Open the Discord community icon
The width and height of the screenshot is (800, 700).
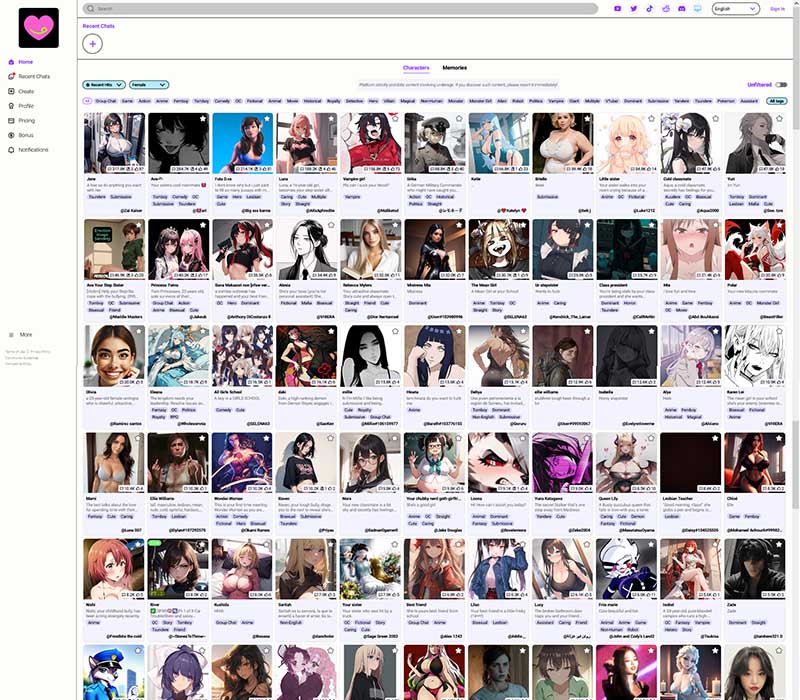tap(681, 9)
